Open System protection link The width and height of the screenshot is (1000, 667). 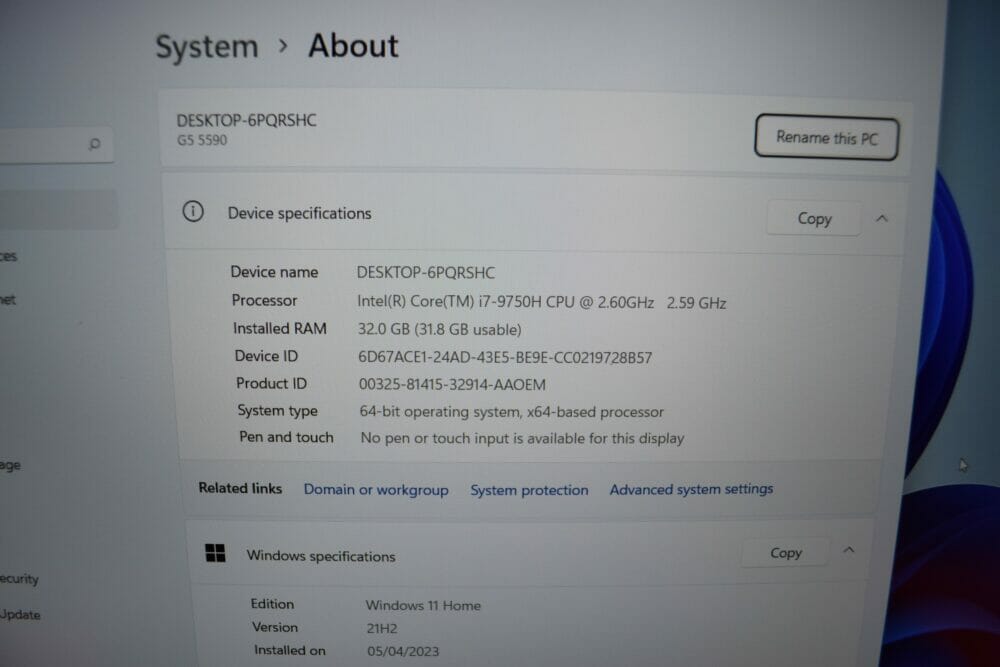pos(529,490)
